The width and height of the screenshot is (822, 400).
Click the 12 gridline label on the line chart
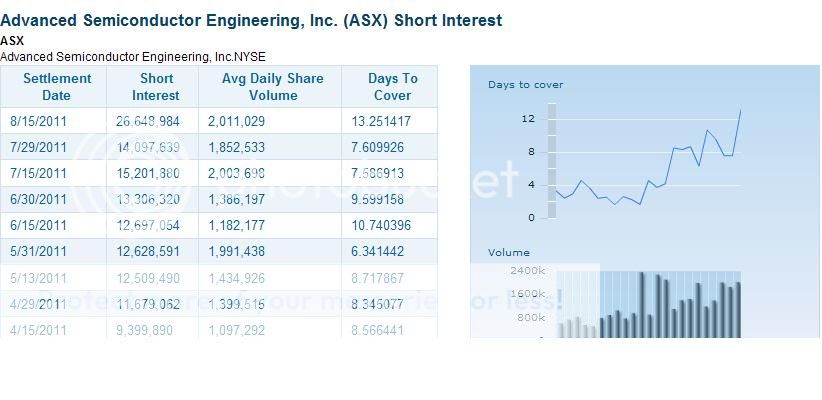click(x=527, y=119)
